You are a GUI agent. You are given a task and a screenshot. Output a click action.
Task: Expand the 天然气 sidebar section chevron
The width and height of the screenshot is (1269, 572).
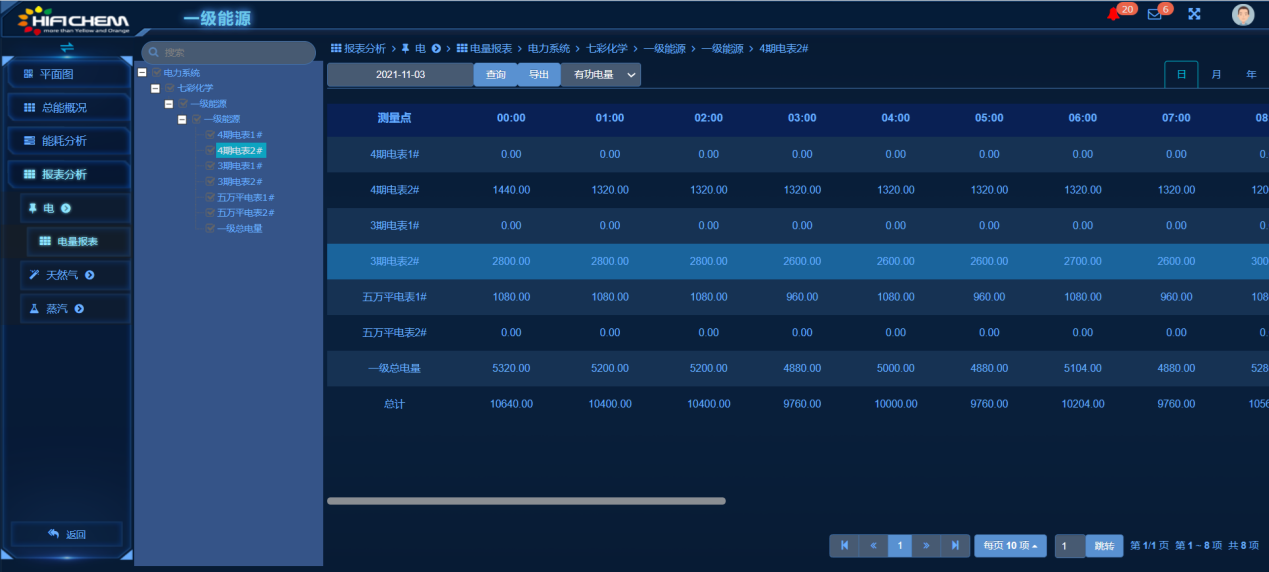coord(90,275)
